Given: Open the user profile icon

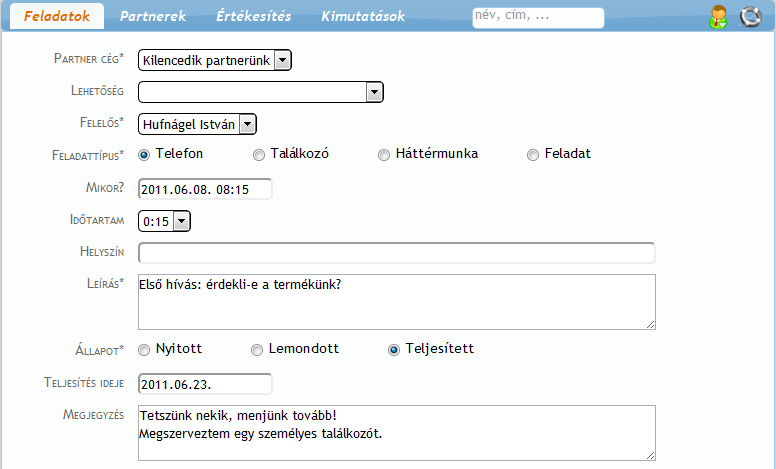Looking at the screenshot, I should pos(718,17).
